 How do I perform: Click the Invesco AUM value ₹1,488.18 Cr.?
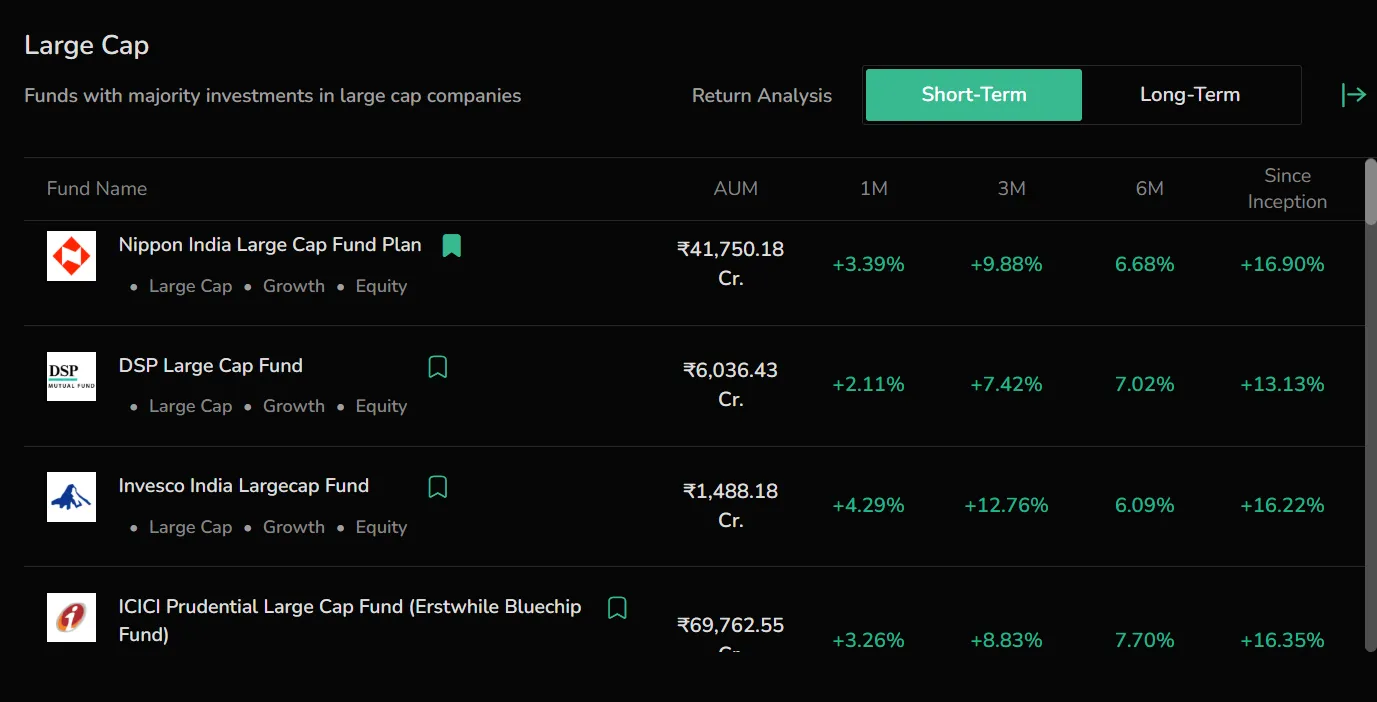731,505
